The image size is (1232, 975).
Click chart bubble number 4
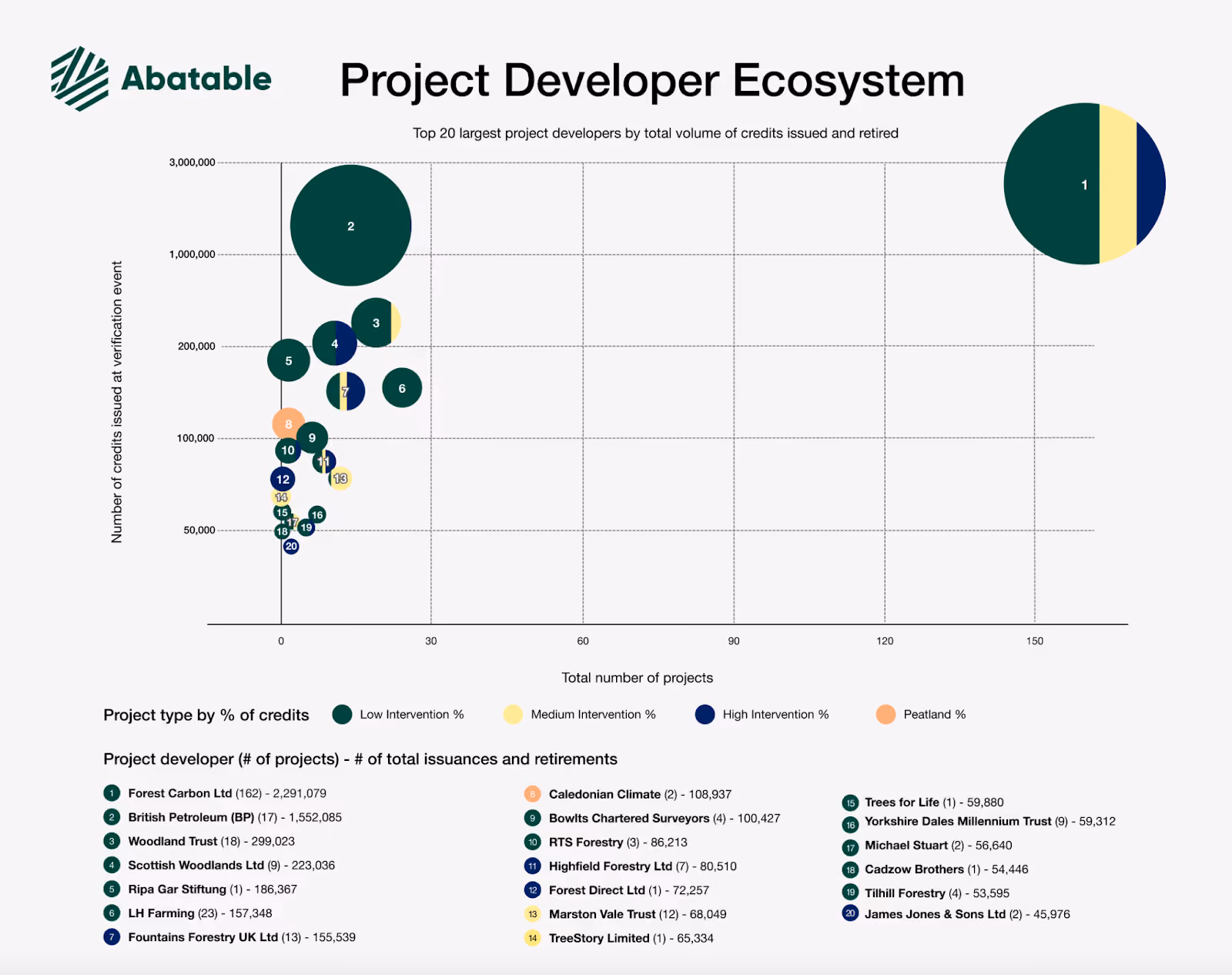coord(334,343)
